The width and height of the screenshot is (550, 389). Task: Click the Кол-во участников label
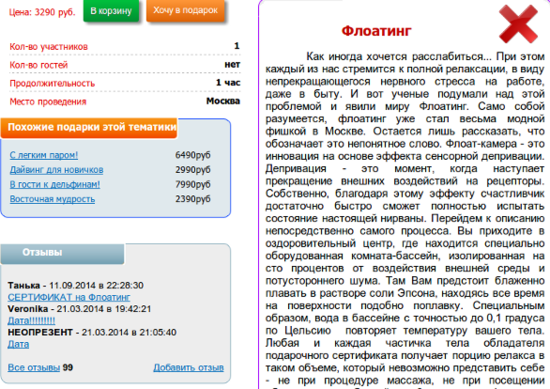48,47
